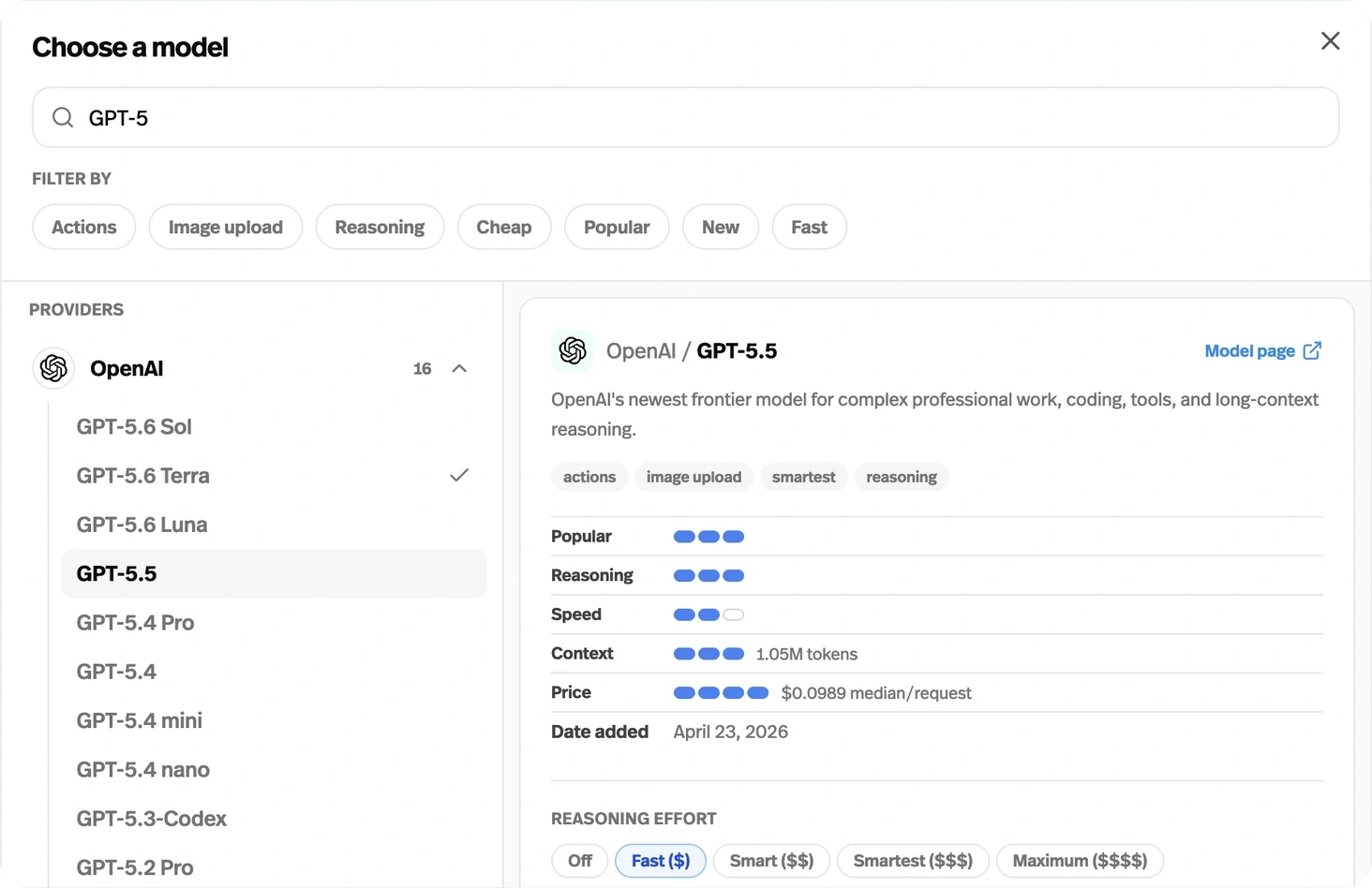This screenshot has width=1372, height=888.
Task: Choose GPT-5.4 mini from the list
Action: click(274, 720)
